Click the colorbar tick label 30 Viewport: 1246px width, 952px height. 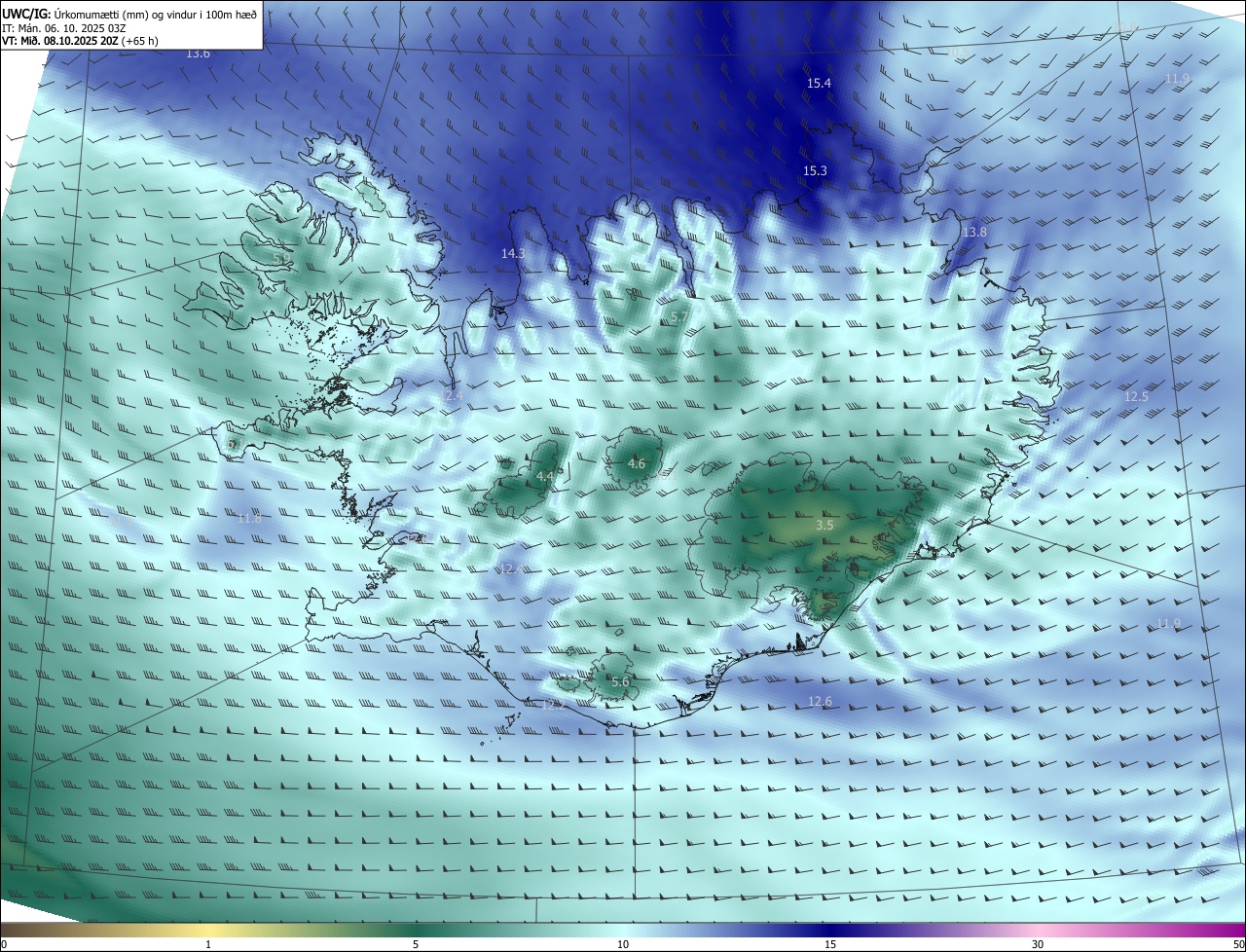tap(1038, 944)
